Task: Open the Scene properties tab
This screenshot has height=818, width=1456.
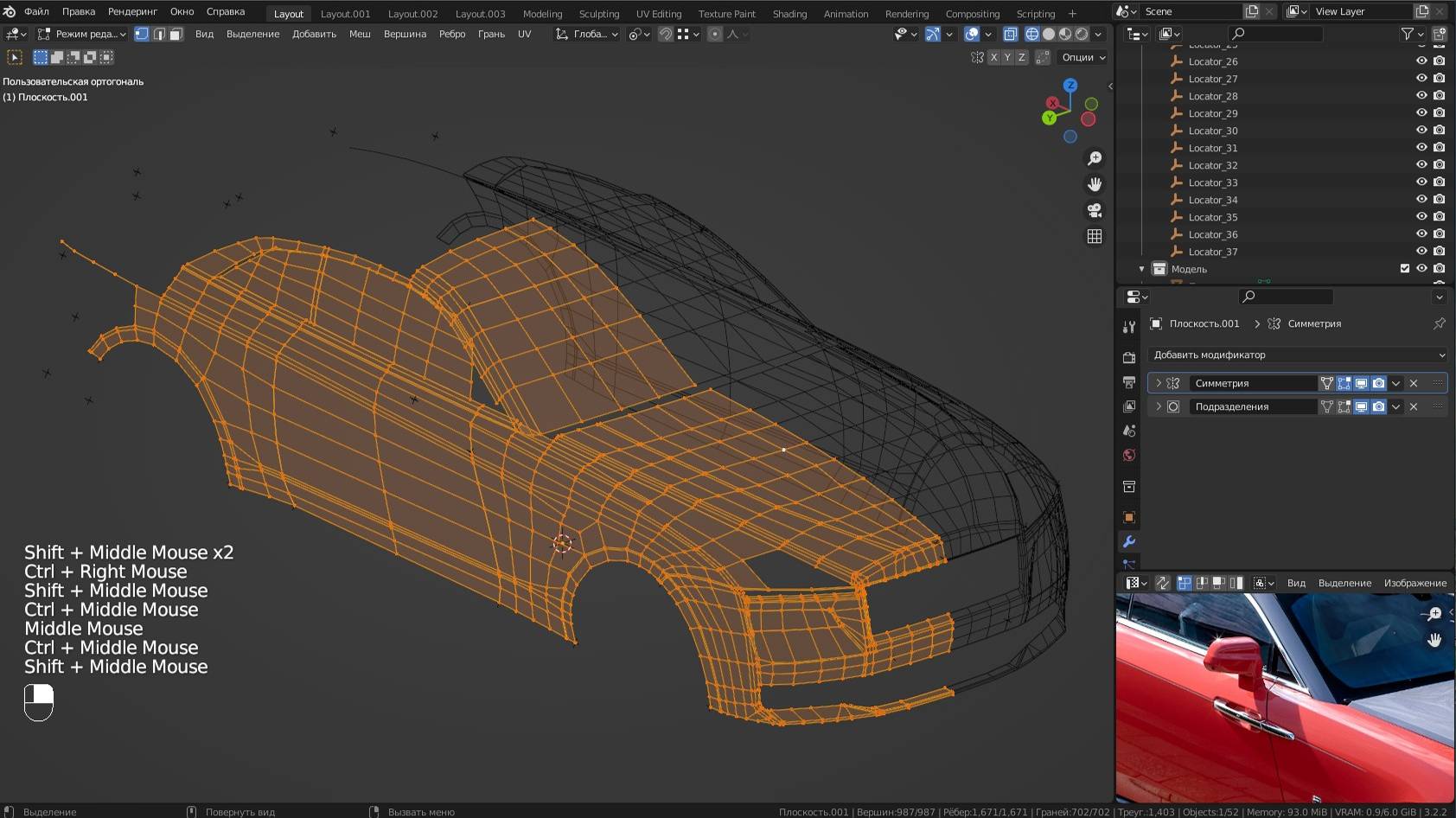Action: coord(1128,430)
